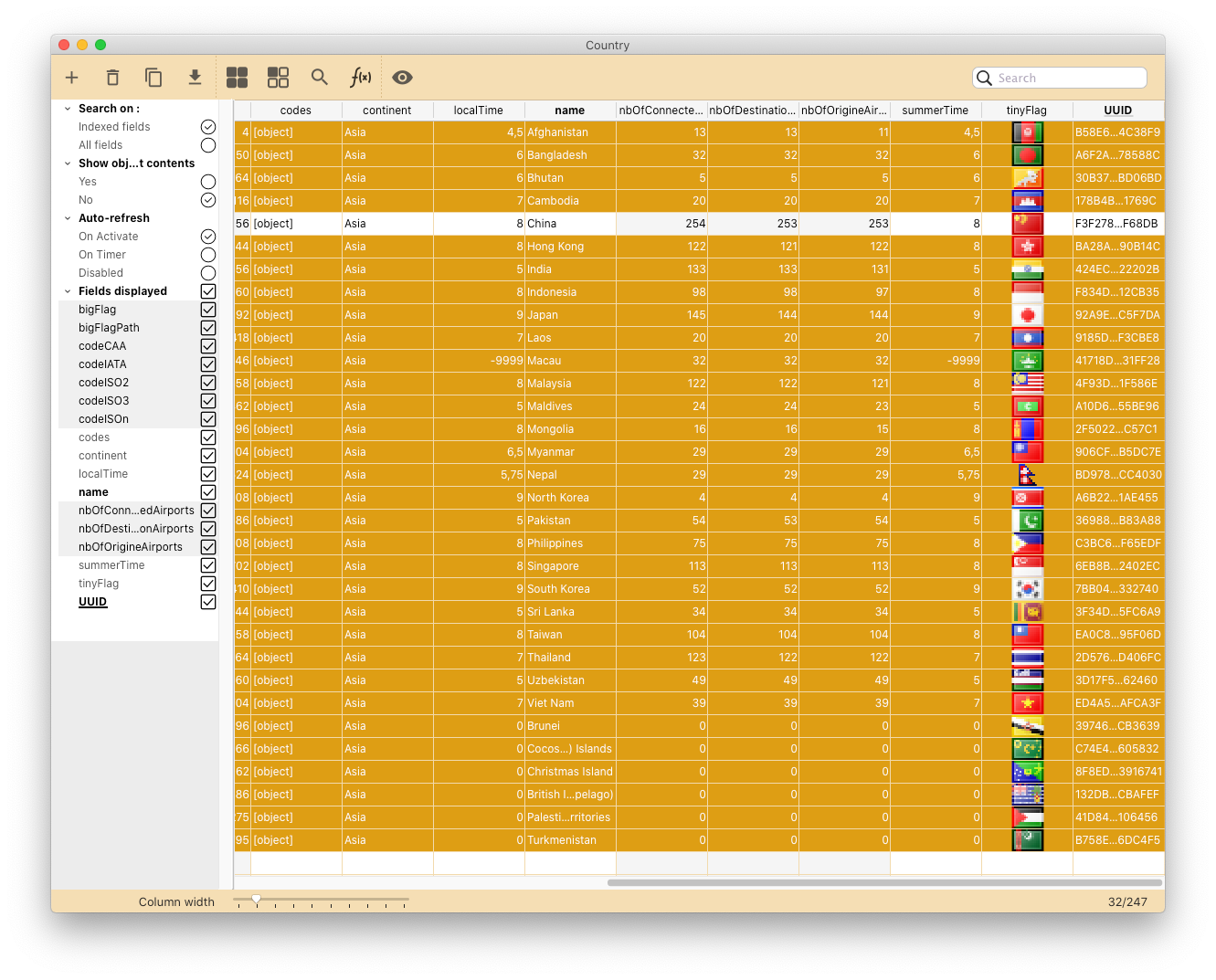Sort by the localTime column header
This screenshot has width=1216, height=980.
click(x=479, y=111)
